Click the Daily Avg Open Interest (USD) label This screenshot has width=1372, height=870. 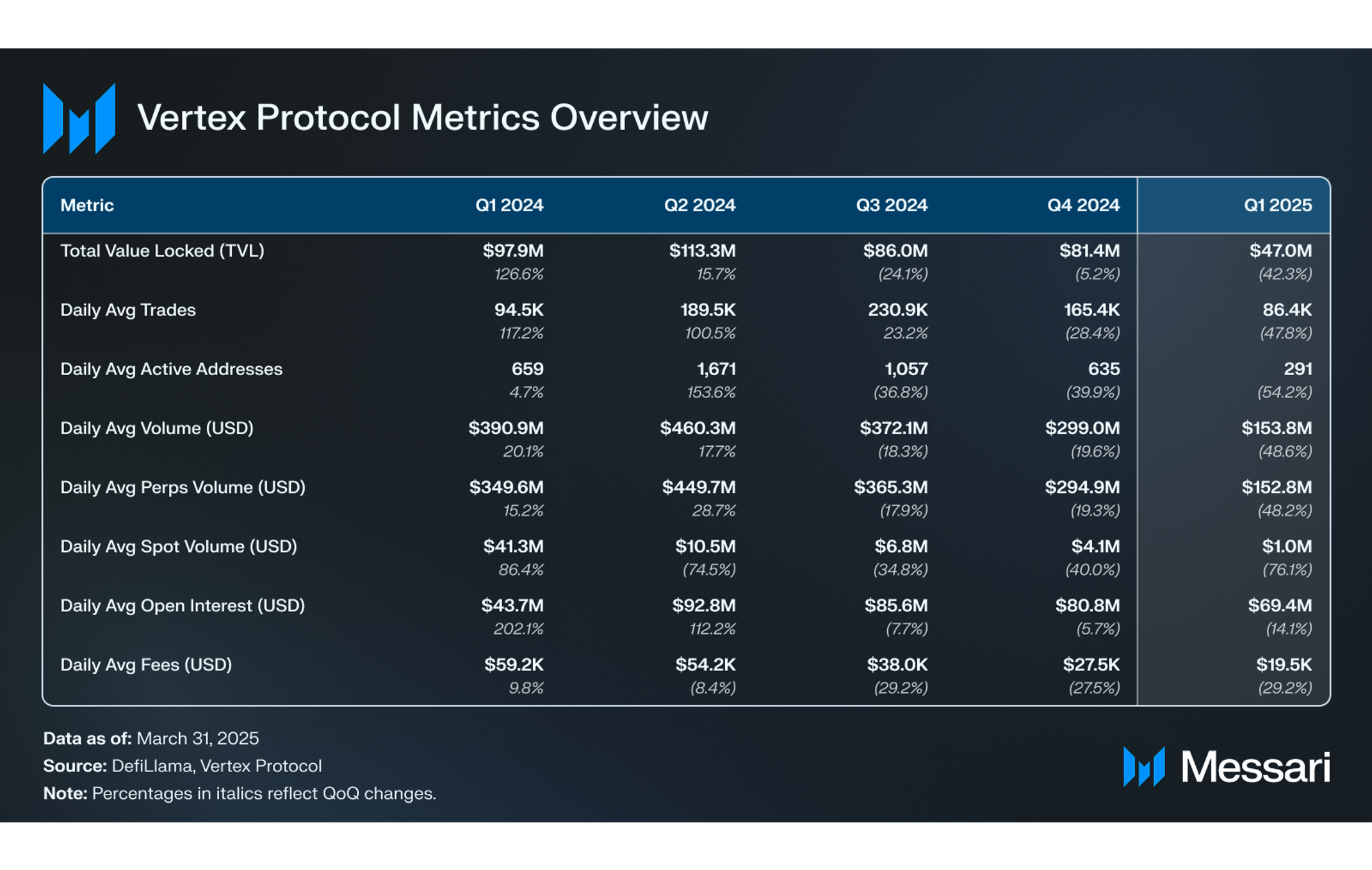point(183,606)
